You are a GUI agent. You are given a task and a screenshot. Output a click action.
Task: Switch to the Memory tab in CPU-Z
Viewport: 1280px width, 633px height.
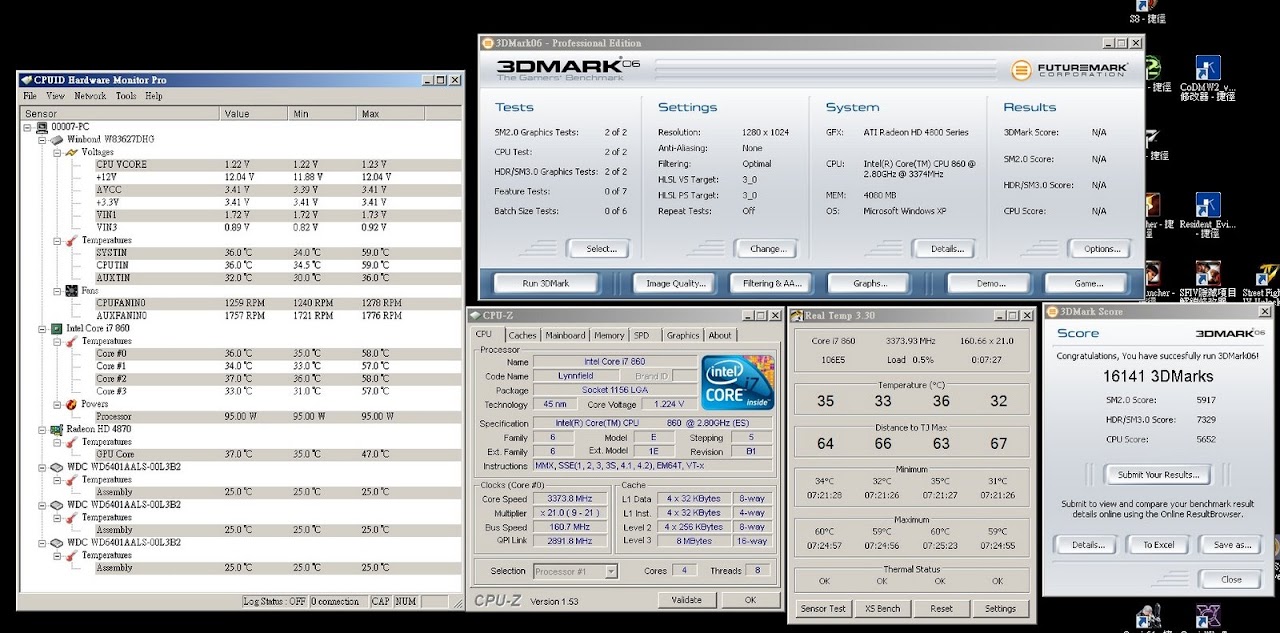click(609, 335)
